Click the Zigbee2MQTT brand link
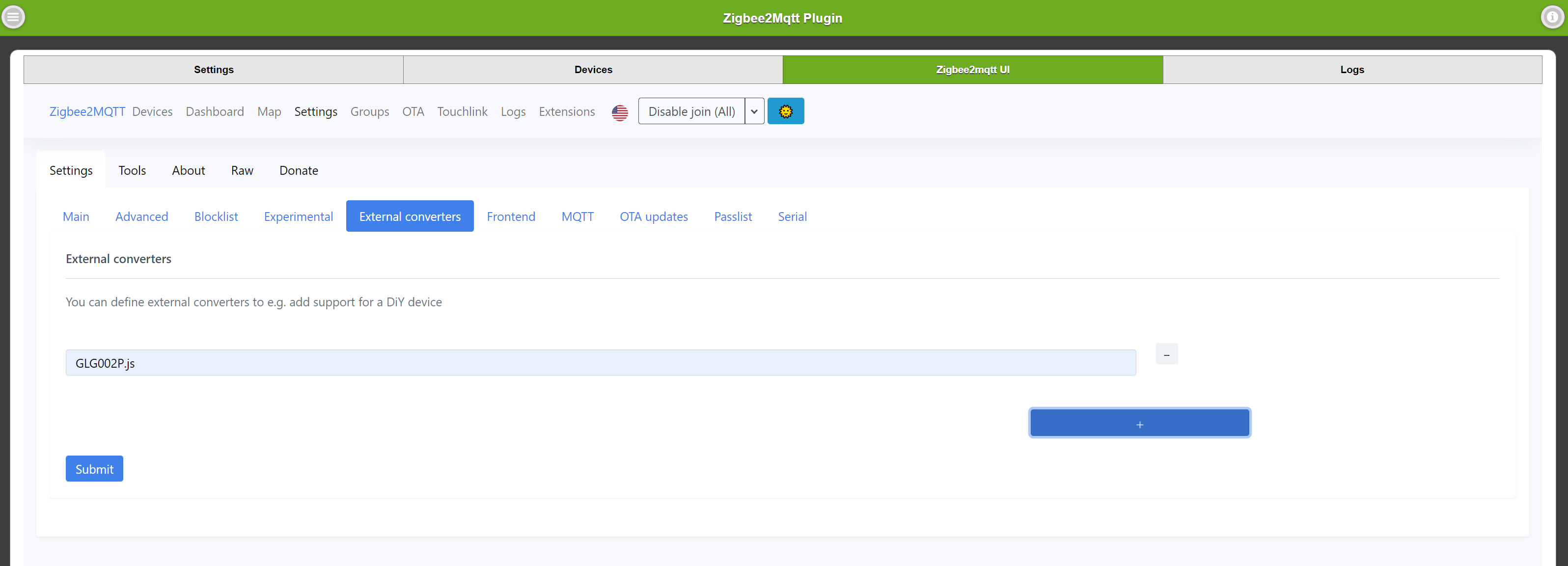Screen dimensions: 1568x566 point(87,111)
